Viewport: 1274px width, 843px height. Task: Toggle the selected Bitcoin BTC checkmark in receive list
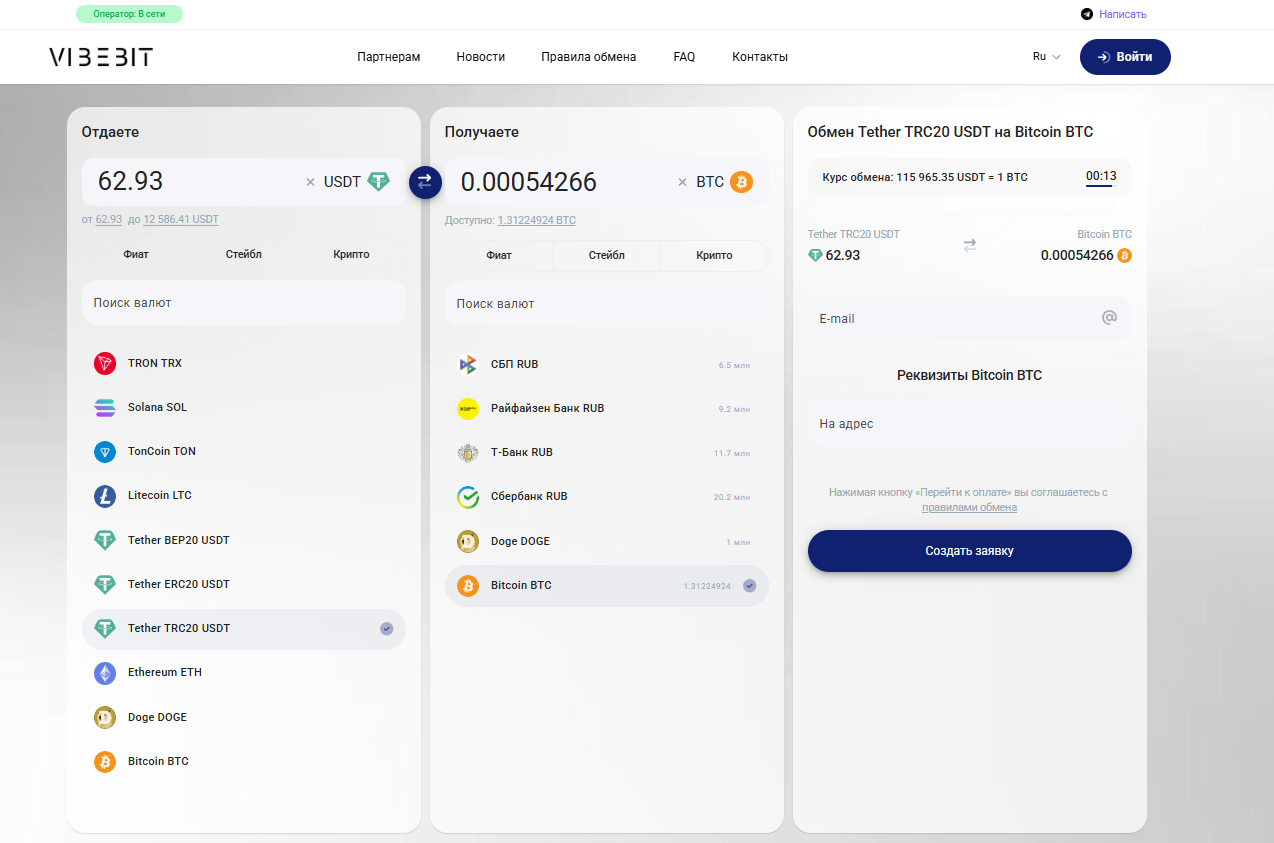point(750,586)
